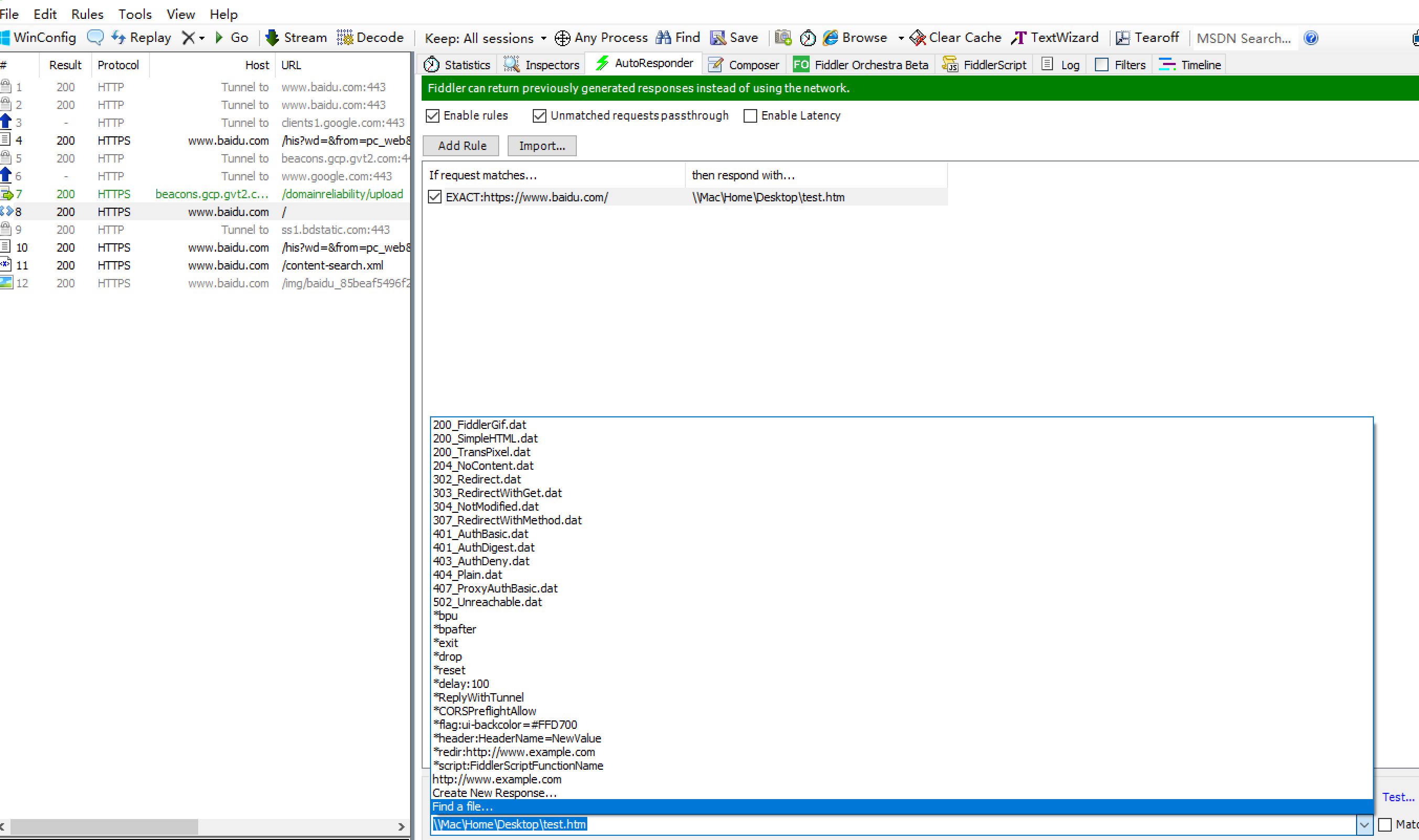1419x840 pixels.
Task: Open TextWizard tool
Action: point(1055,37)
